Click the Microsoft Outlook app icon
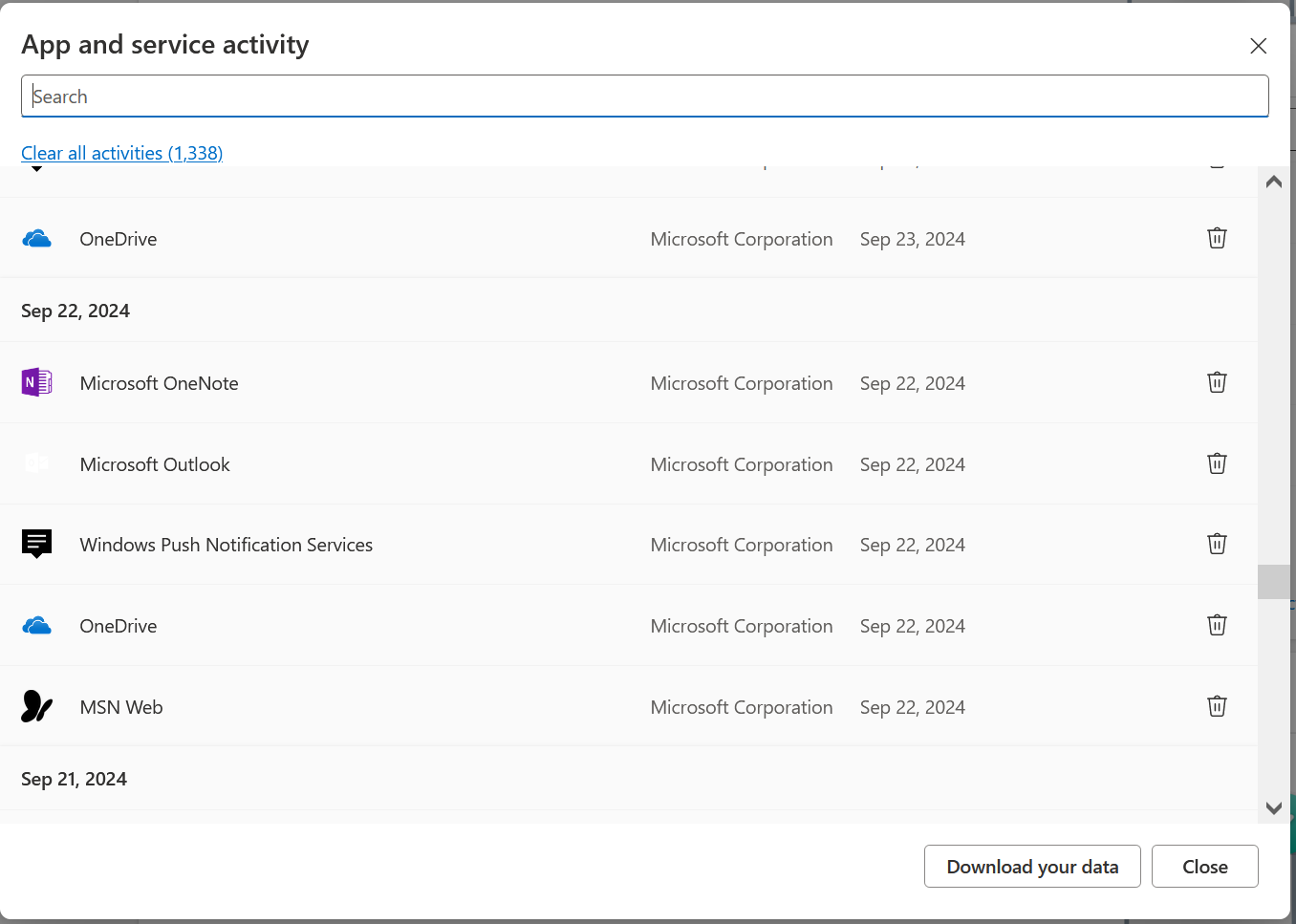 tap(36, 463)
